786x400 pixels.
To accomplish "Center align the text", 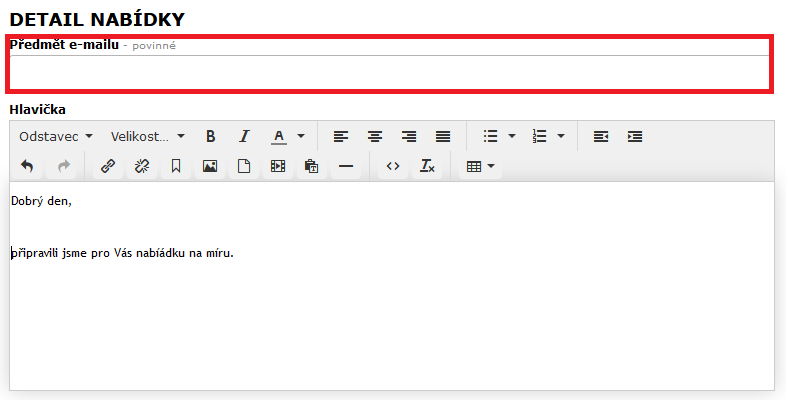I will (375, 136).
